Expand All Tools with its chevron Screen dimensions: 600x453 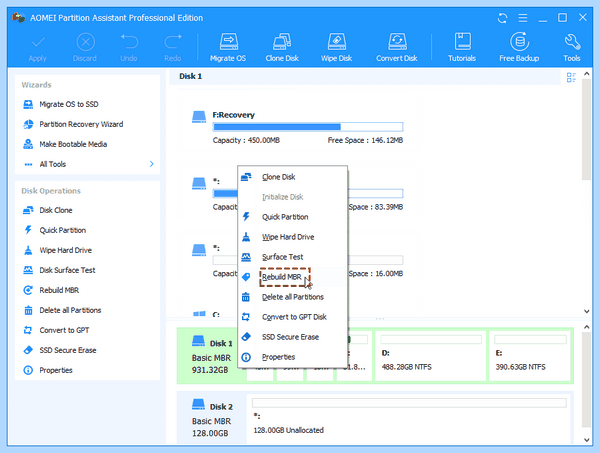(x=152, y=164)
